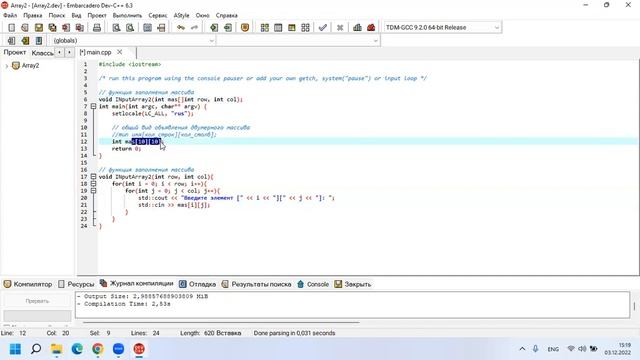Viewport: 640px width, 360px height.
Task: Start debugging with the checkmark icon
Action: pos(322,27)
